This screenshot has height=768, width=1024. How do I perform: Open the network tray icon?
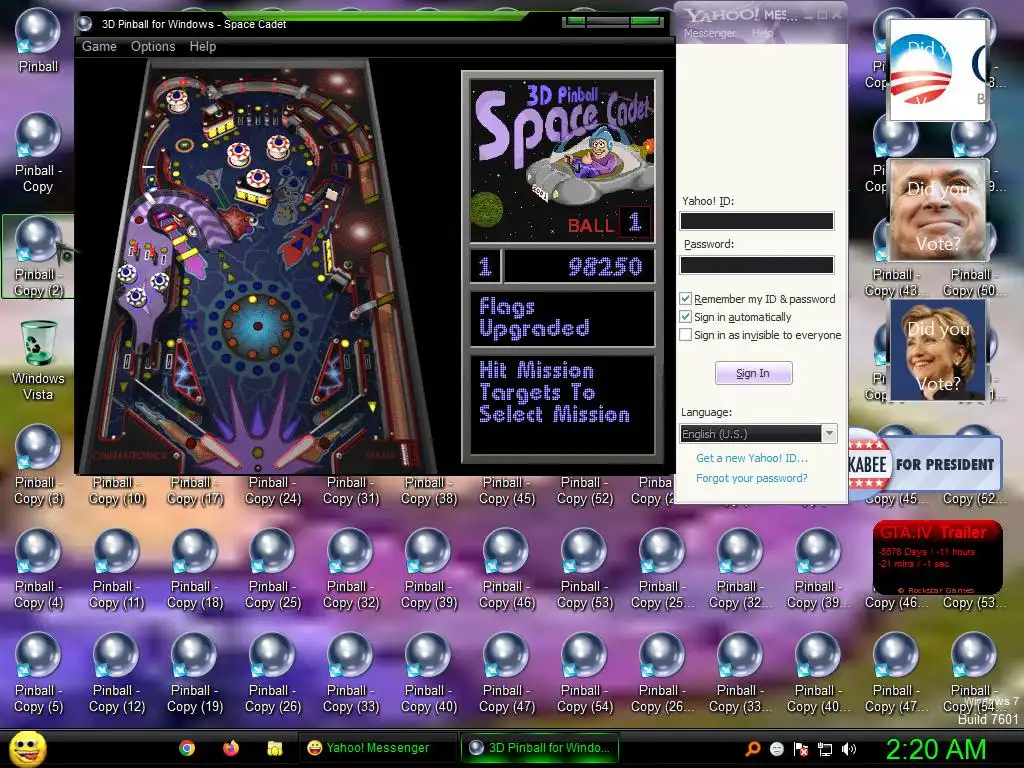point(824,749)
